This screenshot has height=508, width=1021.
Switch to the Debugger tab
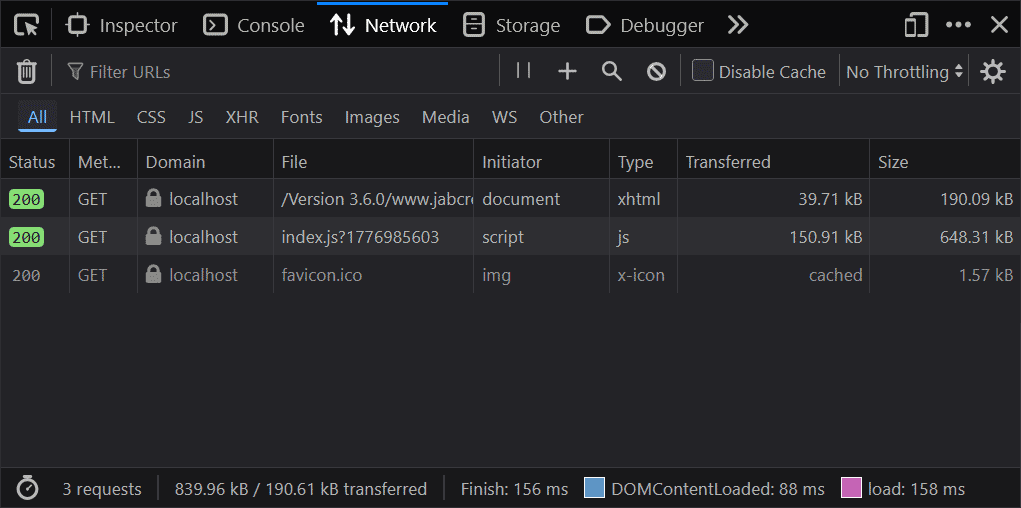tap(645, 25)
